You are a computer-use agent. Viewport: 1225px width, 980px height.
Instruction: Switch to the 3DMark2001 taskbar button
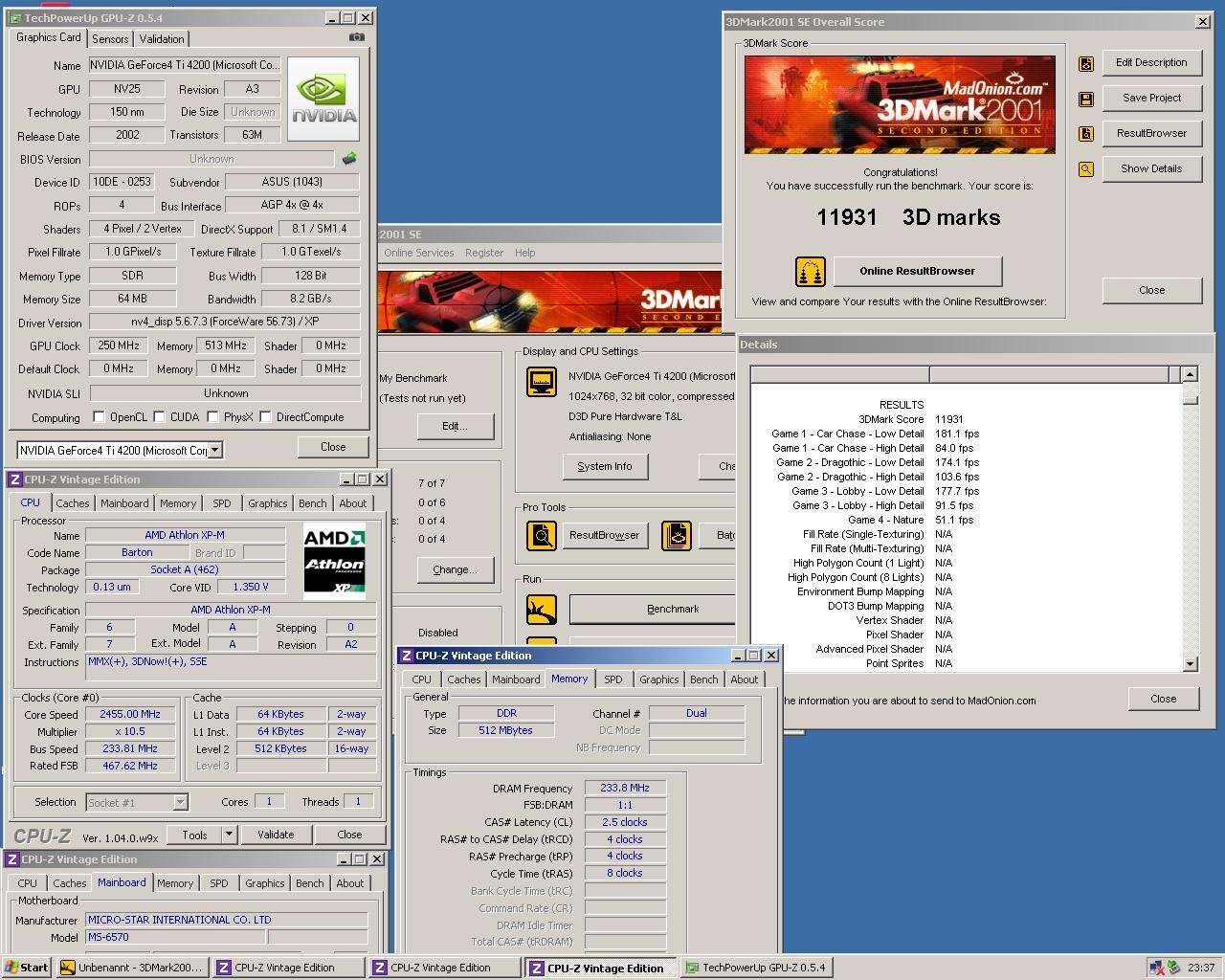(131, 968)
